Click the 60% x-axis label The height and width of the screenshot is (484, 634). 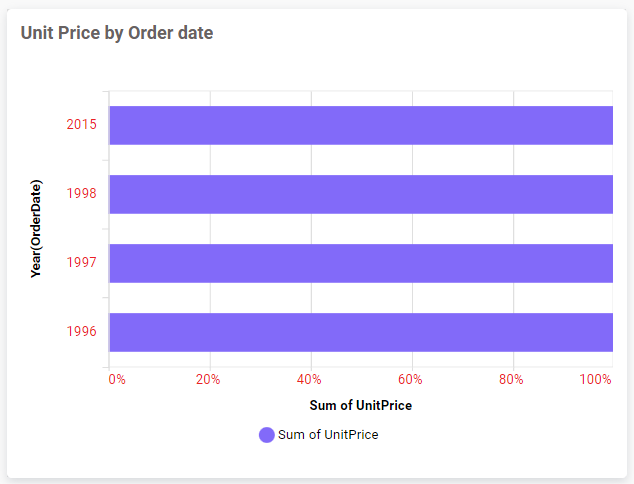410,380
